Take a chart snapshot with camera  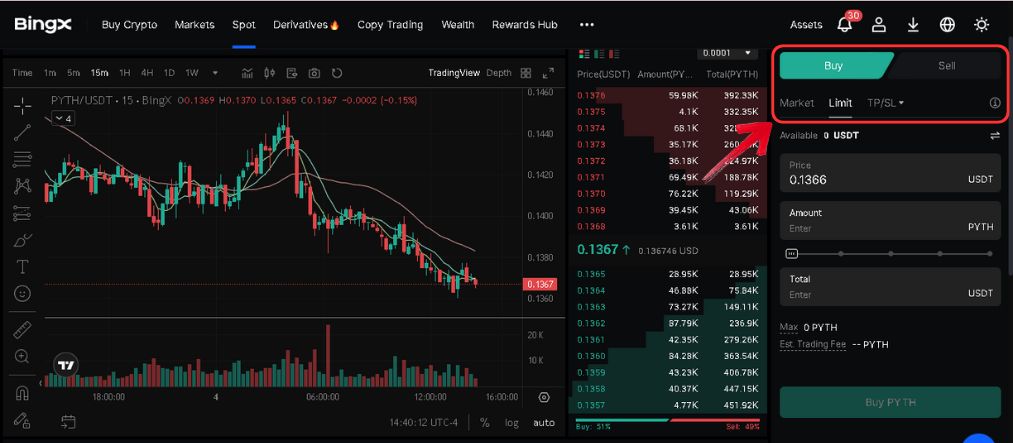(x=314, y=73)
